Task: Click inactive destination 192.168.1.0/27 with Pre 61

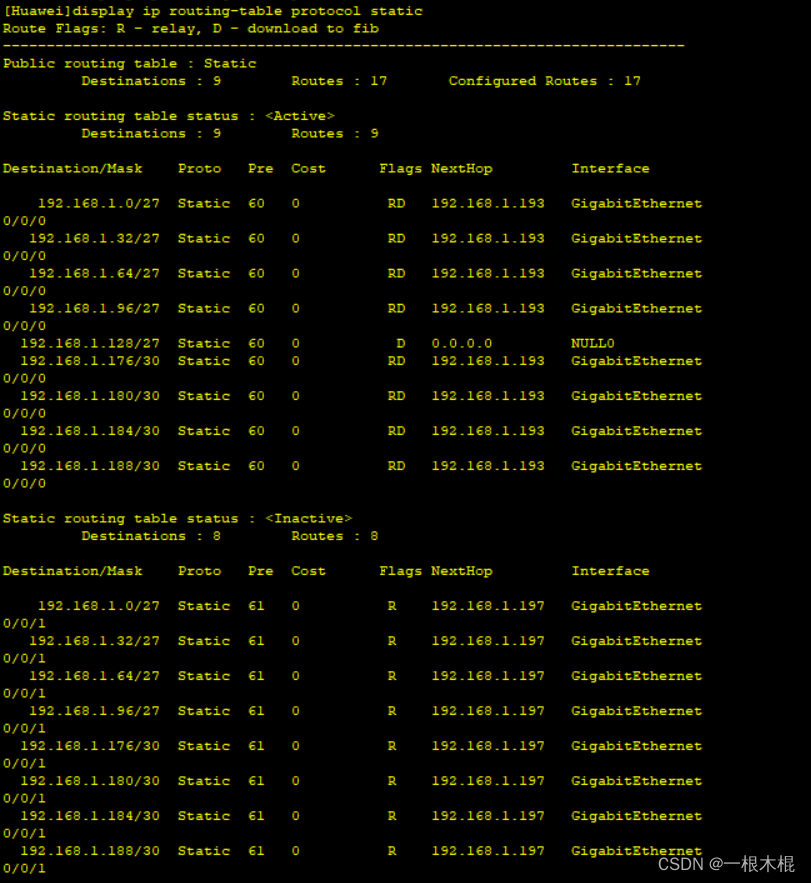Action: (99, 606)
